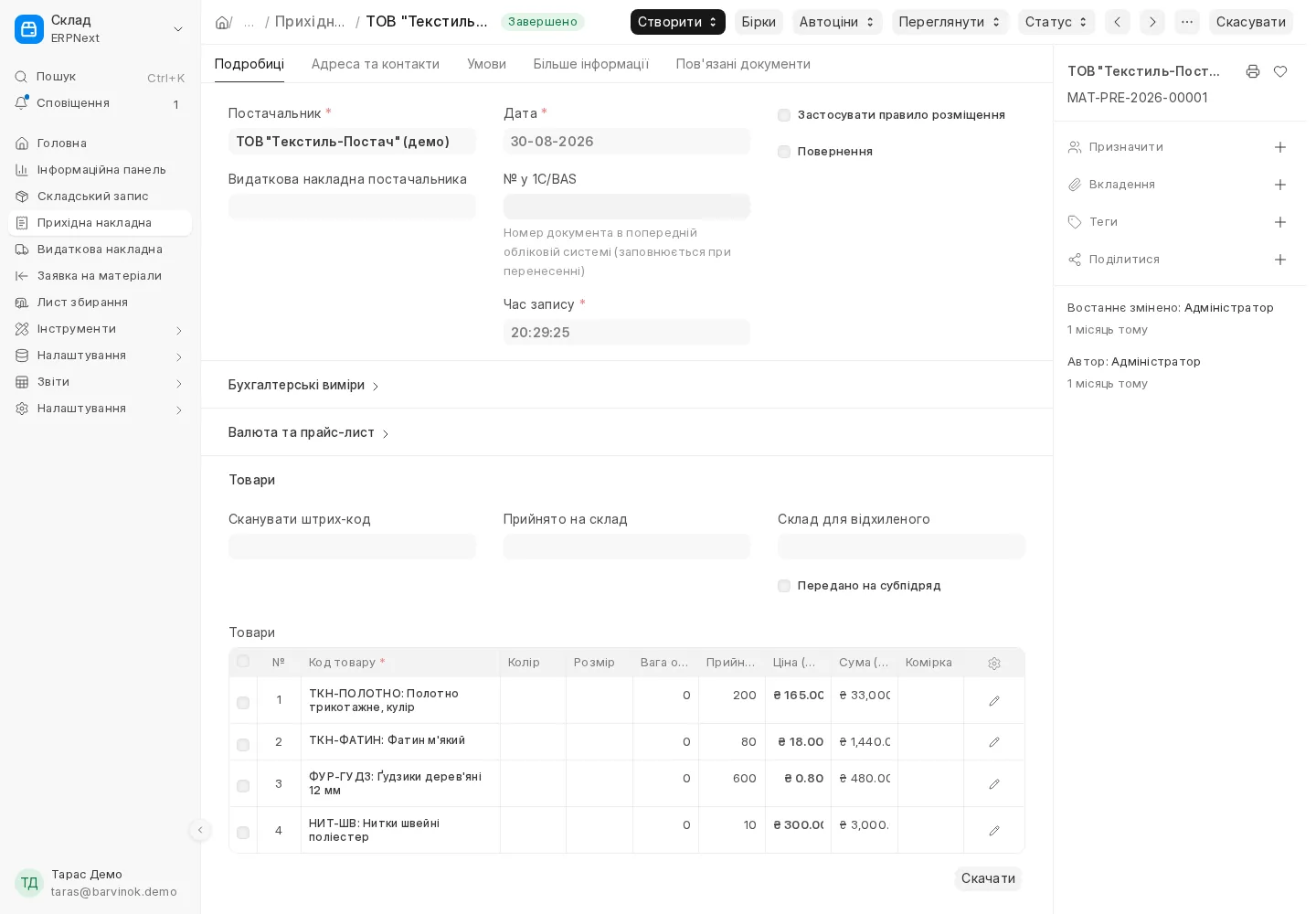Viewport: 1316px width, 914px height.
Task: Switch to the Умови tab
Action: [486, 64]
